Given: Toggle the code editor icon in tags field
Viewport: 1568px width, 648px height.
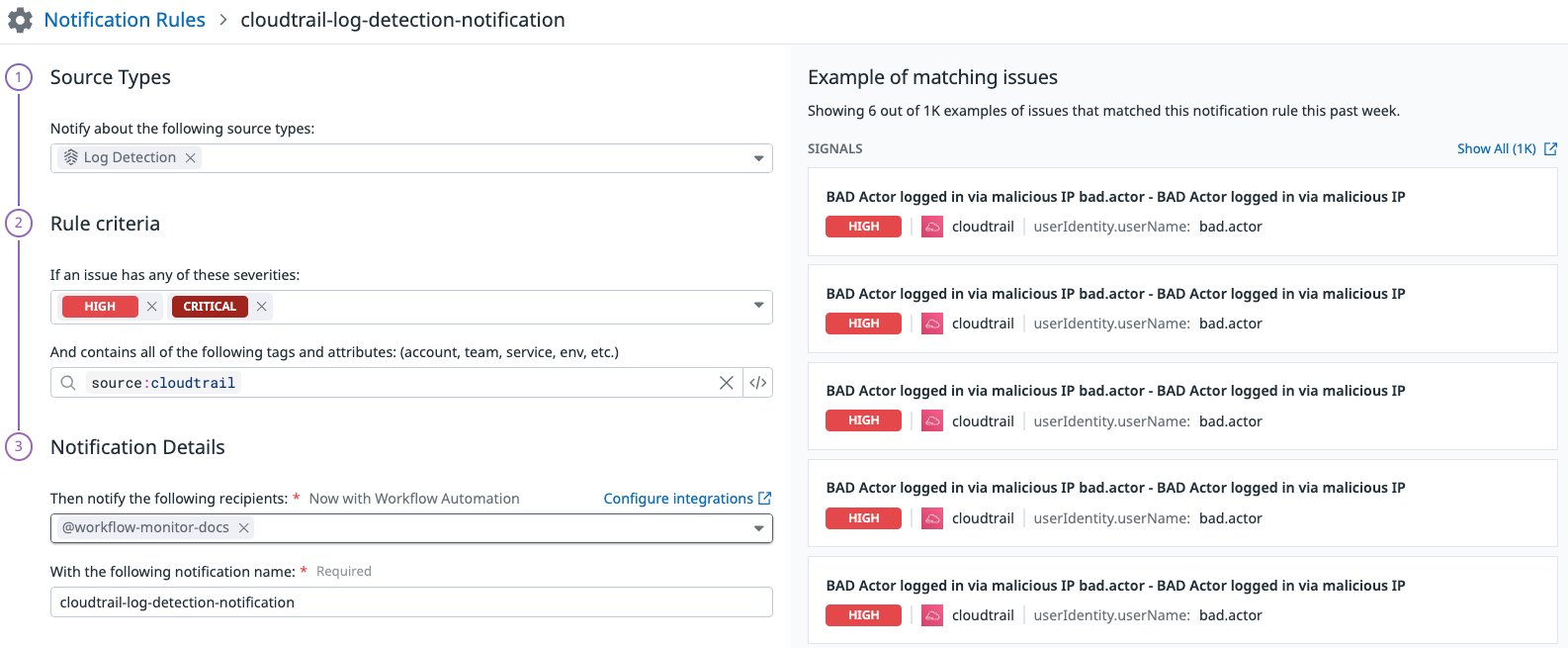Looking at the screenshot, I should tap(758, 383).
